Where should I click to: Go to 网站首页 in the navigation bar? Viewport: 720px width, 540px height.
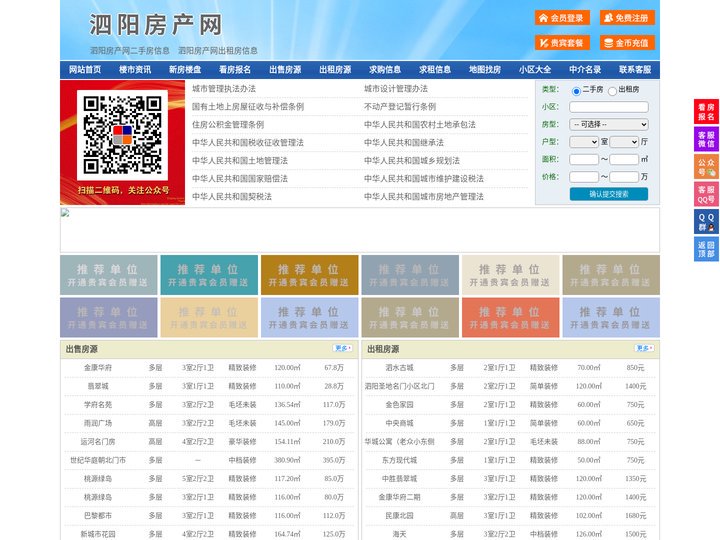(85, 70)
